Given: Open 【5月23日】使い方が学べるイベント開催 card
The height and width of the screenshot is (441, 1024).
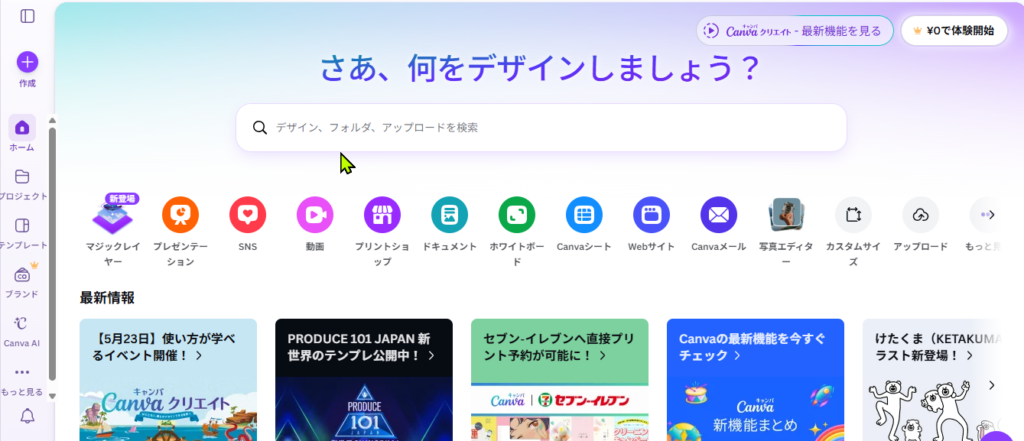Looking at the screenshot, I should point(168,380).
